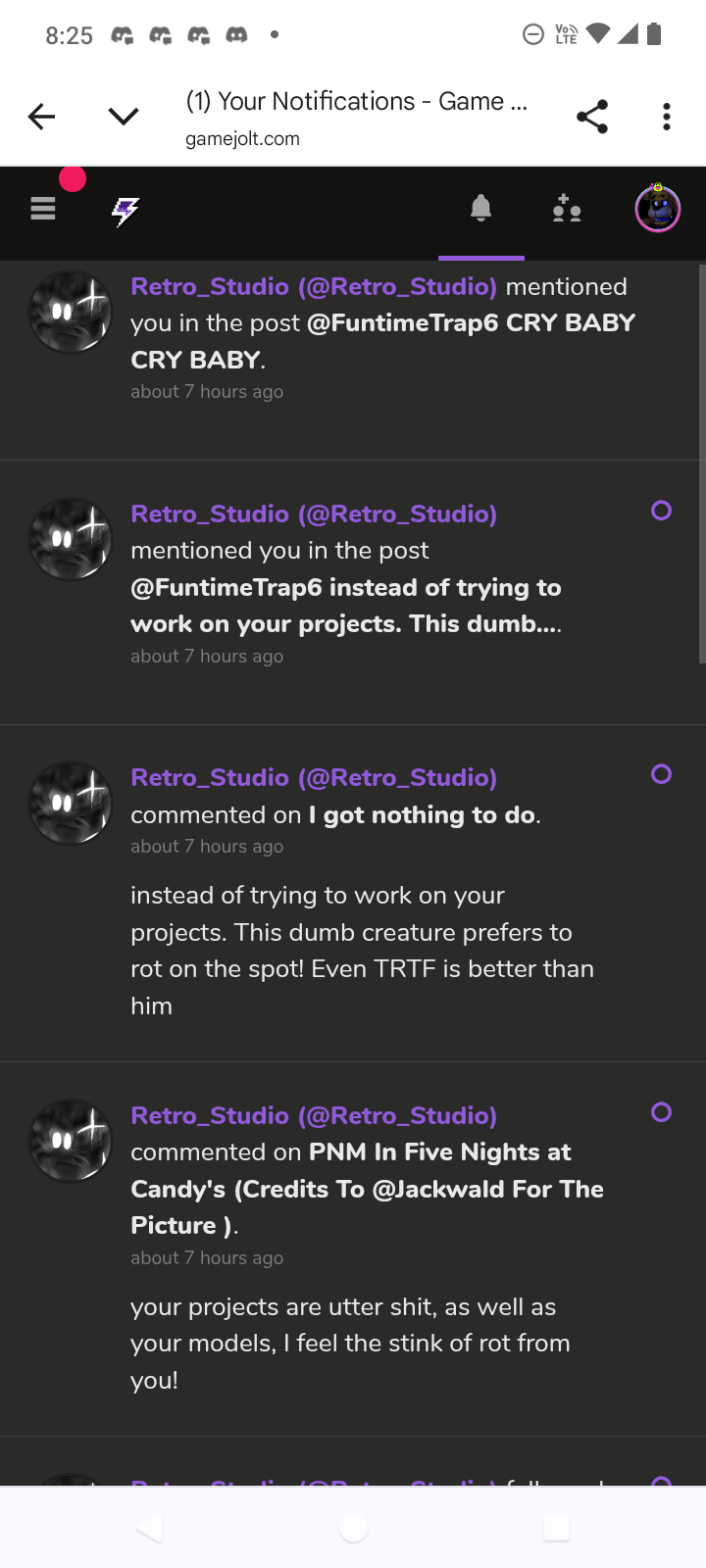Open the user profile avatar menu
706x1568 pixels.
point(657,209)
